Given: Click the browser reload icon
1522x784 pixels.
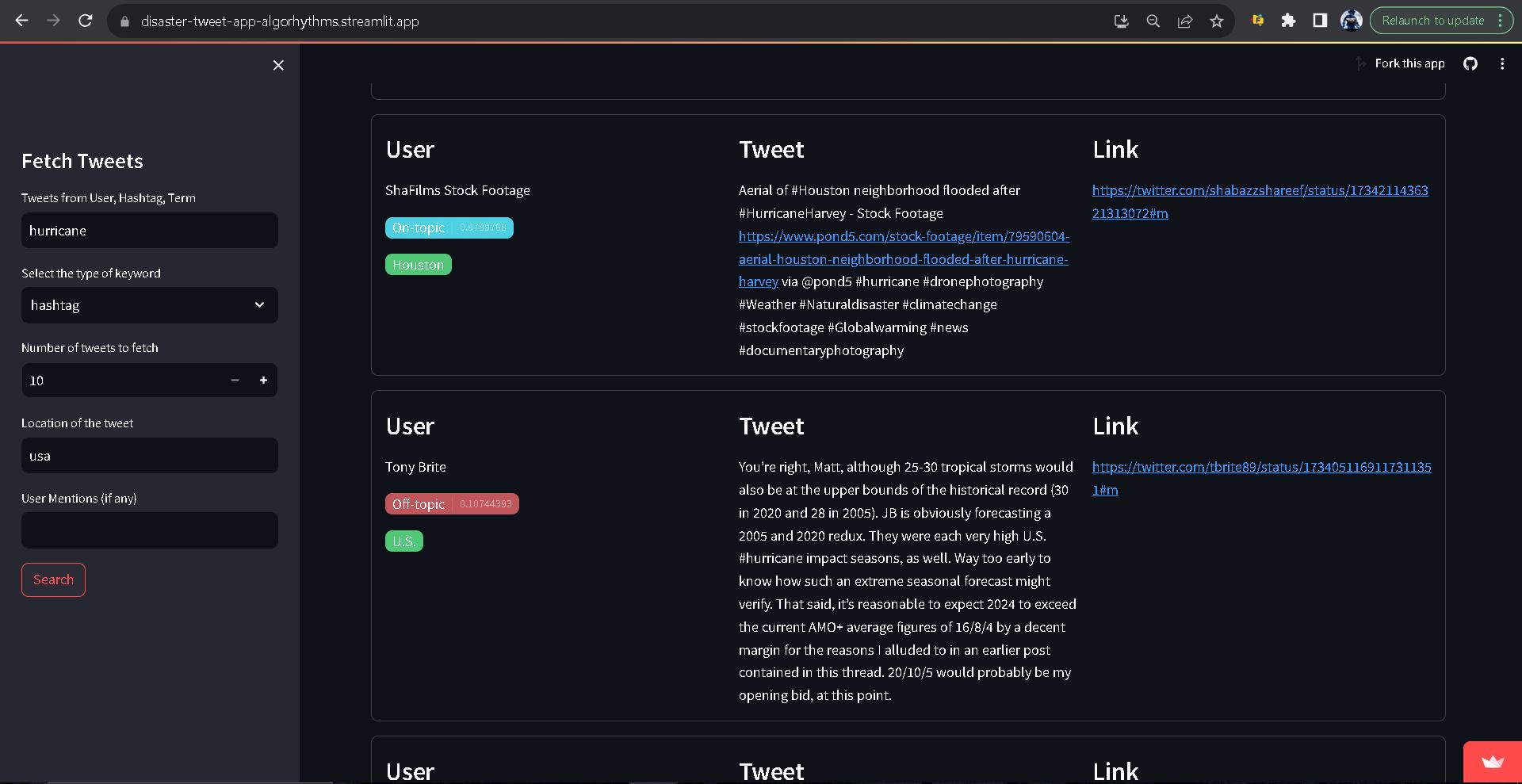Looking at the screenshot, I should click(x=86, y=21).
